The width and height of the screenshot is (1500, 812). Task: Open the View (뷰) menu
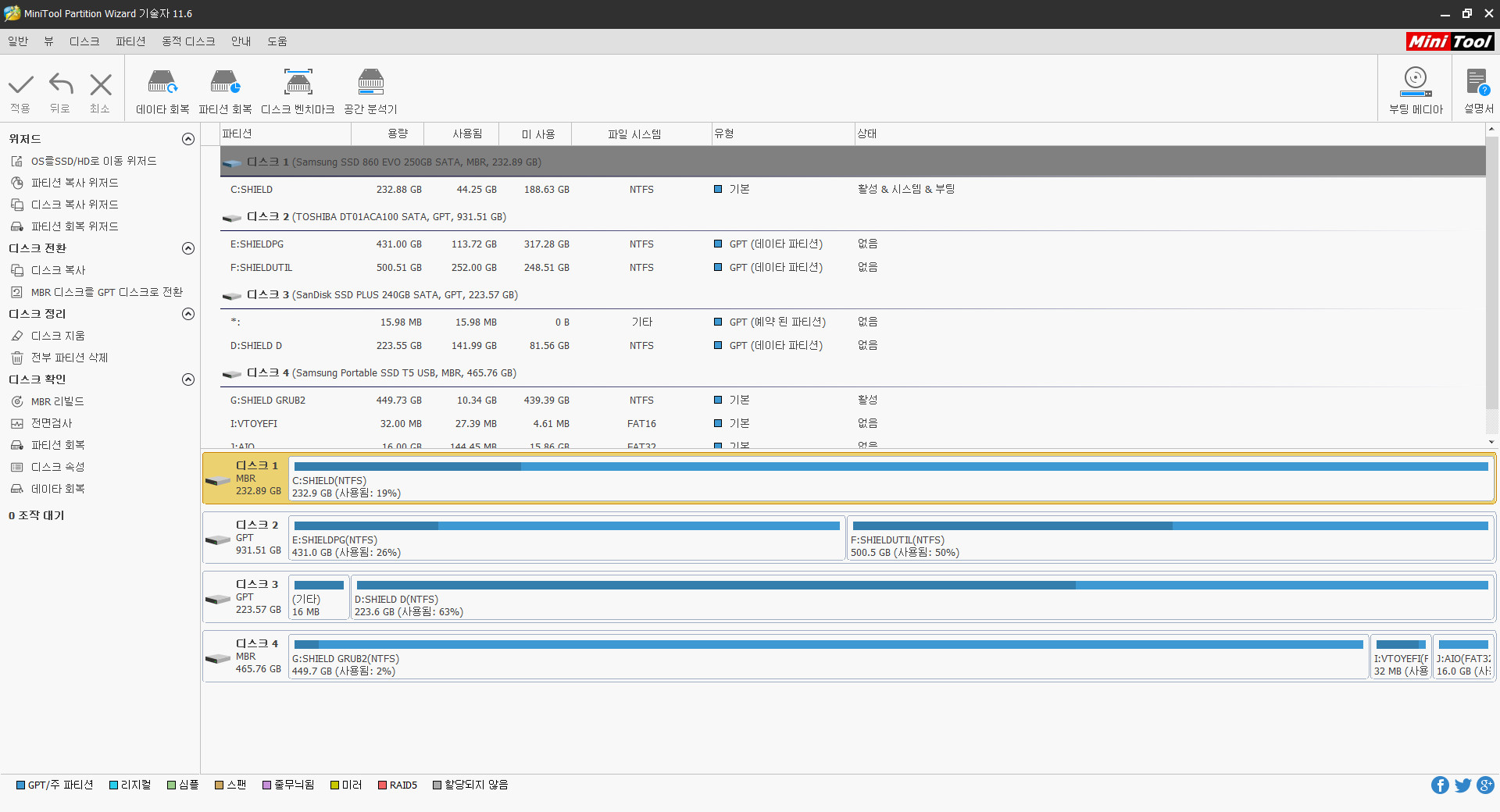pos(48,41)
